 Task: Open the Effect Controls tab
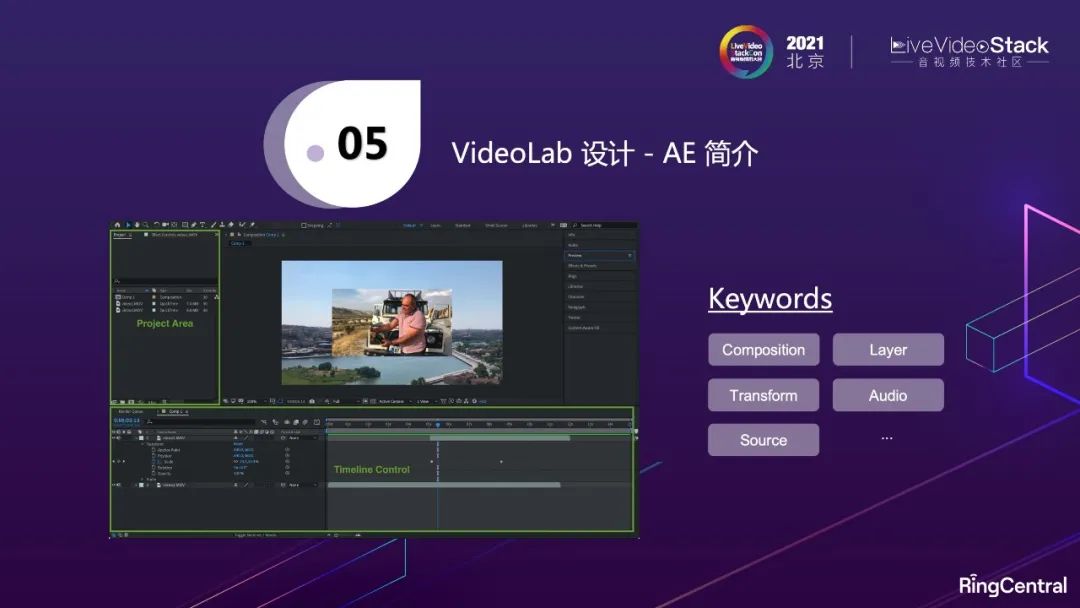tap(174, 235)
